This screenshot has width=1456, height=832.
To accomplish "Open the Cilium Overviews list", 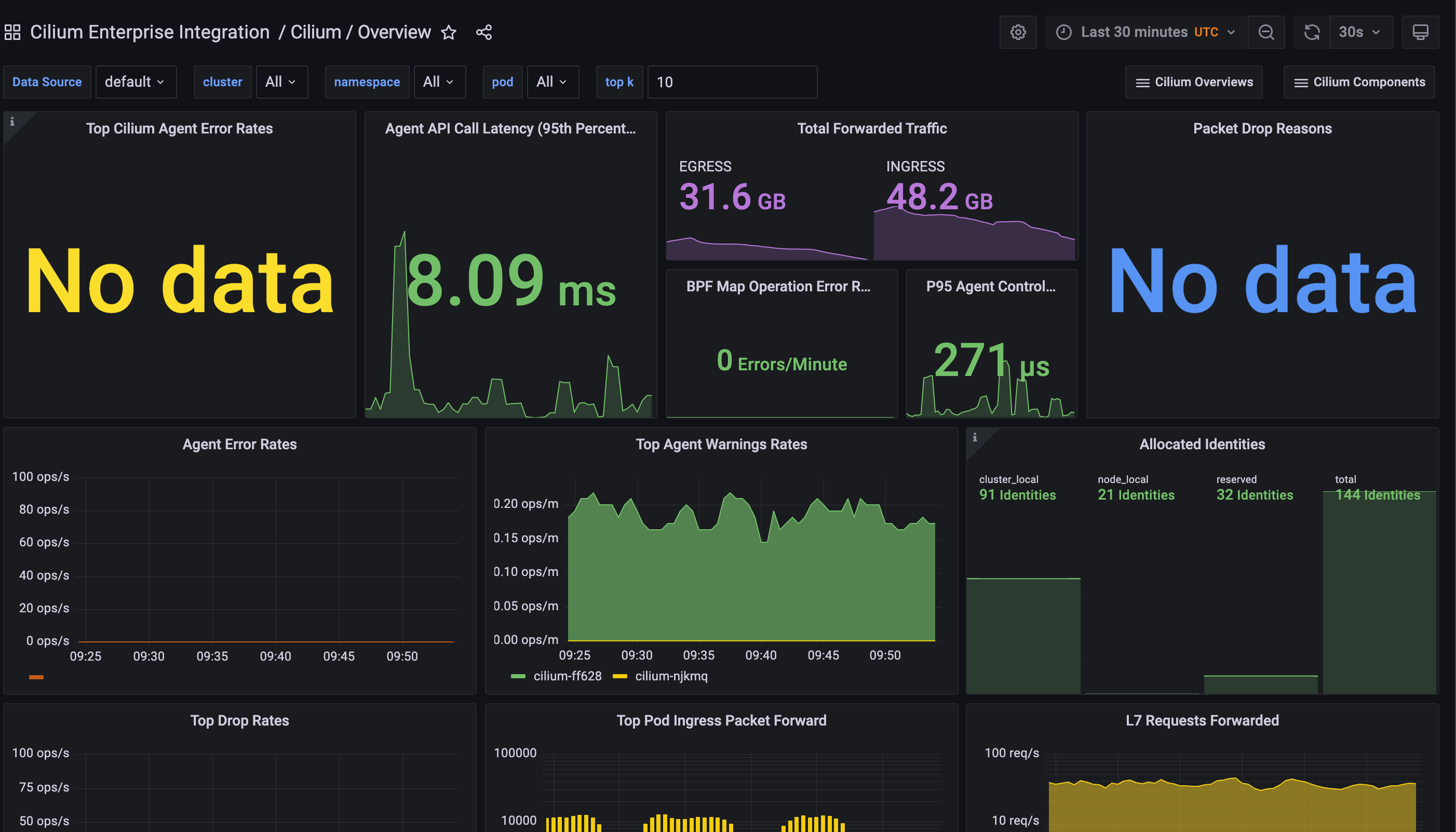I will point(1194,82).
